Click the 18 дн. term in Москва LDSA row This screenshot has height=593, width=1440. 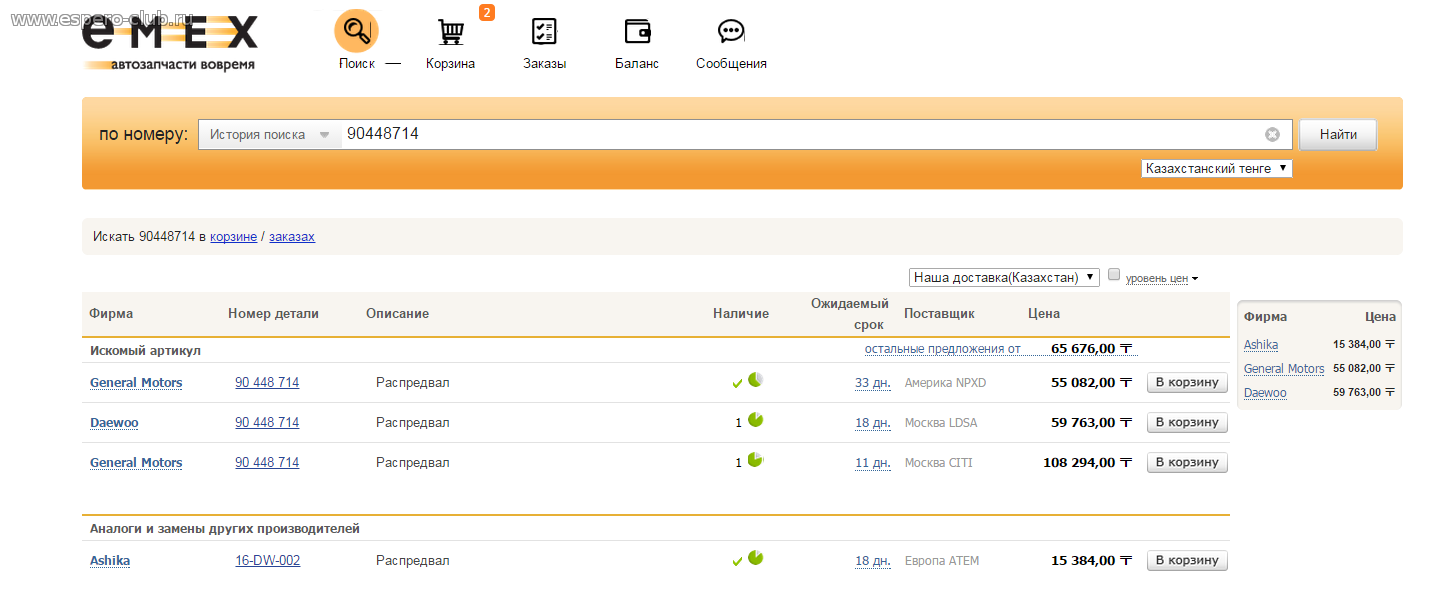point(873,423)
